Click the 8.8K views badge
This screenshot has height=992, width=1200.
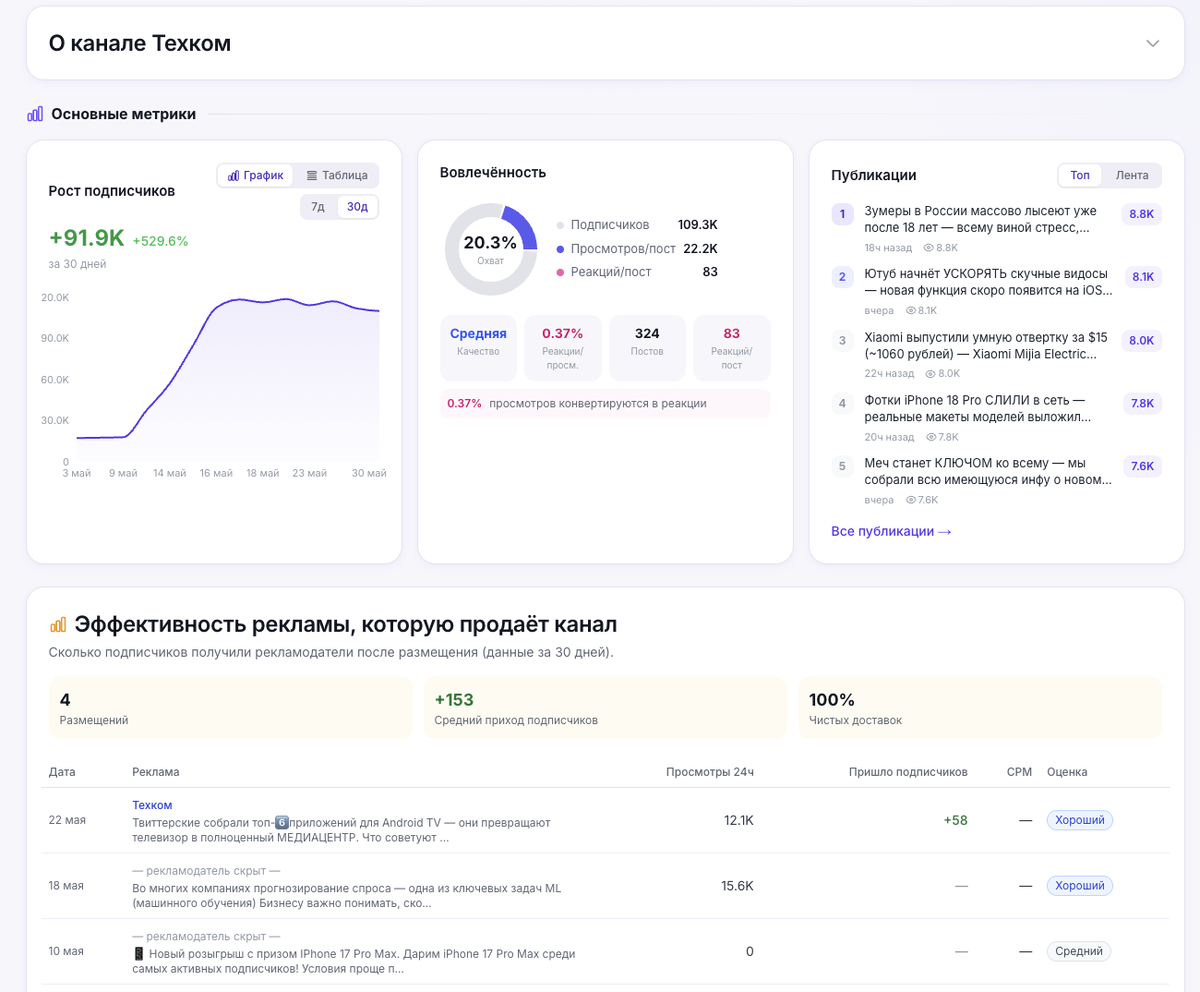click(1141, 214)
